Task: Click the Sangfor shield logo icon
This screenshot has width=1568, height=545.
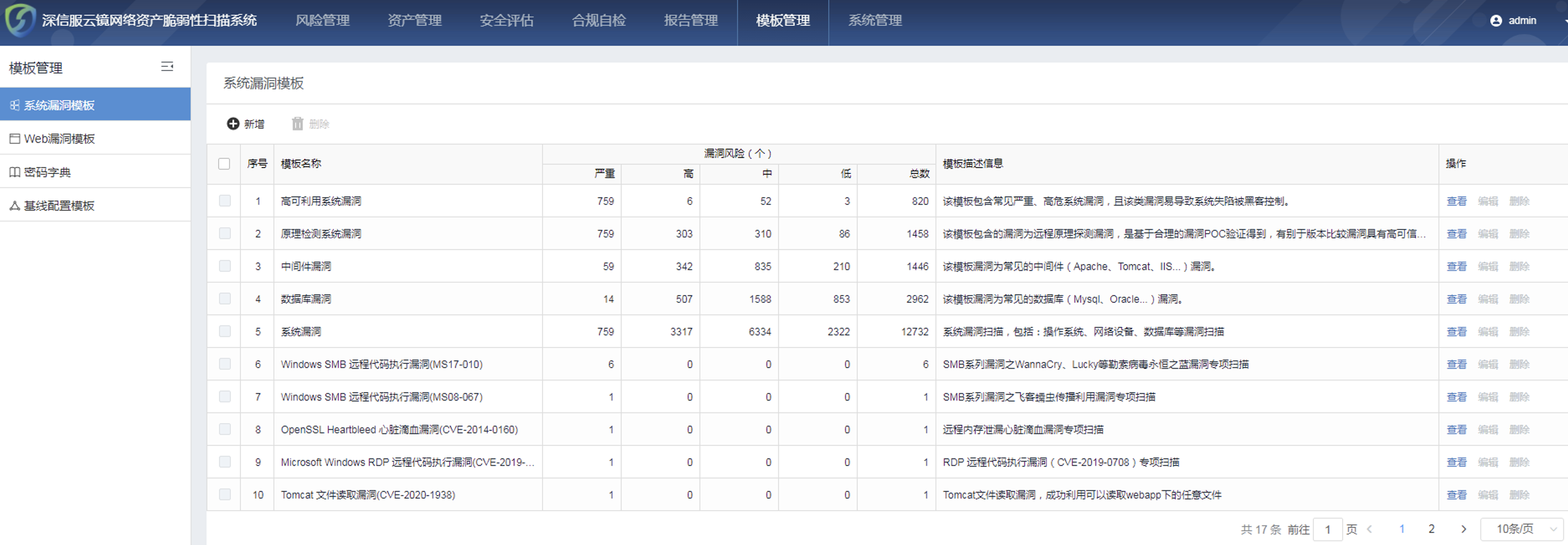Action: click(x=20, y=20)
